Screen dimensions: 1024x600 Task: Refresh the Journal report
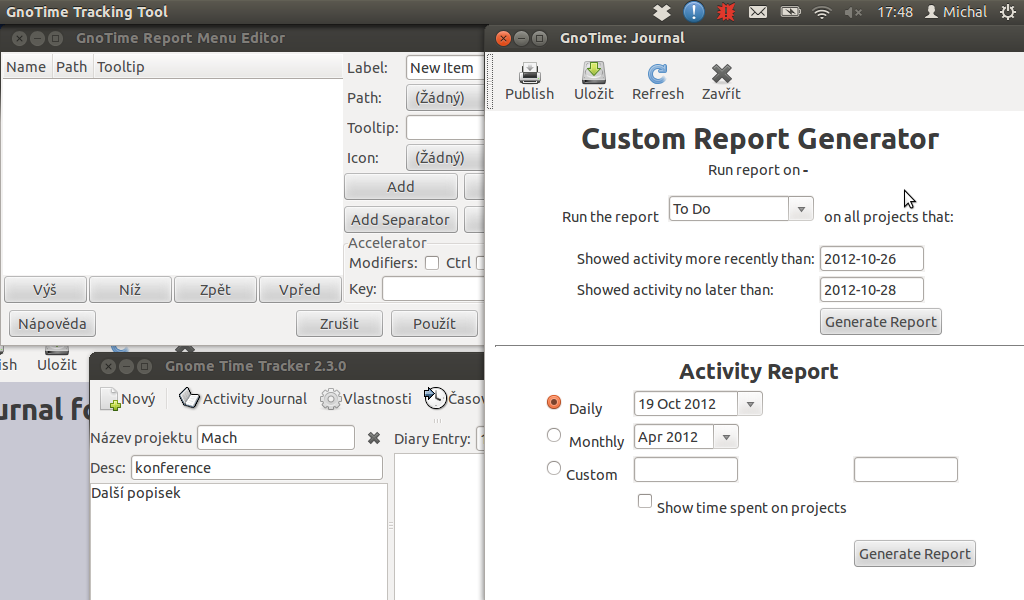click(658, 82)
